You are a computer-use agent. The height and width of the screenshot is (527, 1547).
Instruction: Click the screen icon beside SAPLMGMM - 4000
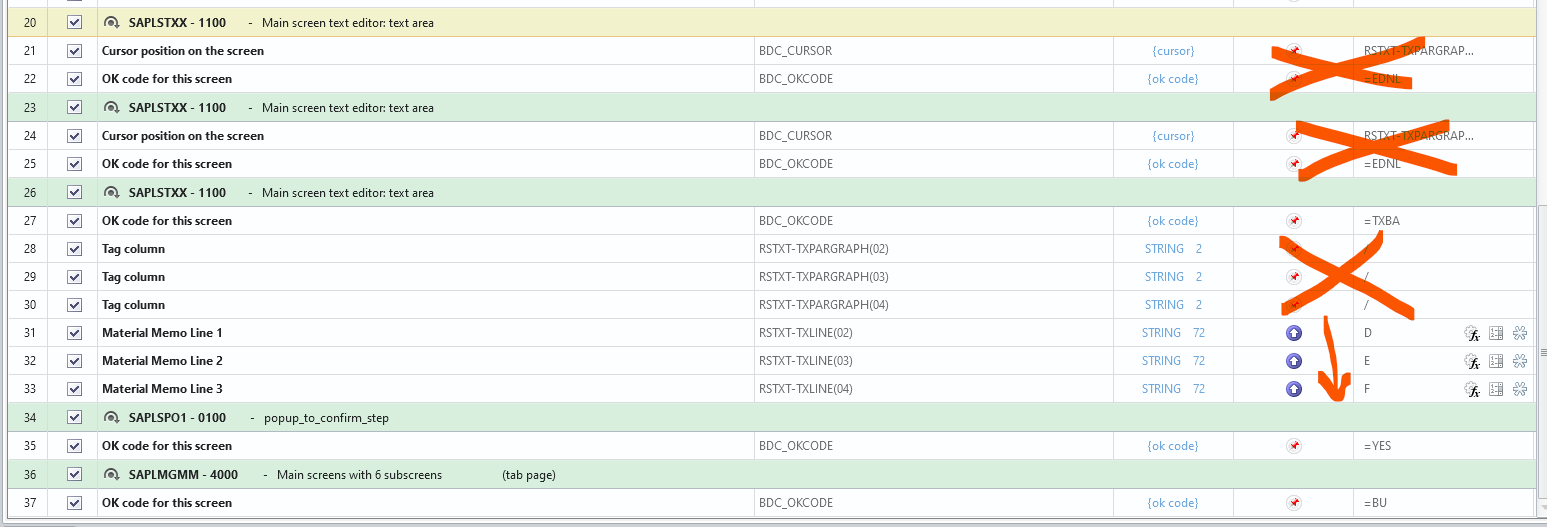coord(112,474)
